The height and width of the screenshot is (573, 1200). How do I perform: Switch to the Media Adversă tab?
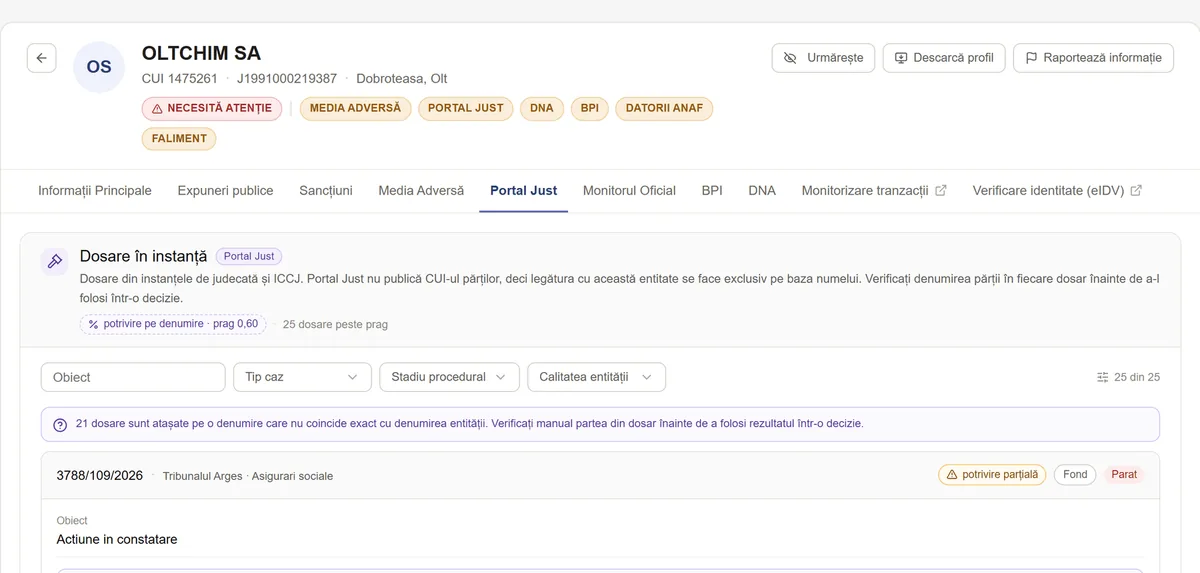pyautogui.click(x=421, y=190)
